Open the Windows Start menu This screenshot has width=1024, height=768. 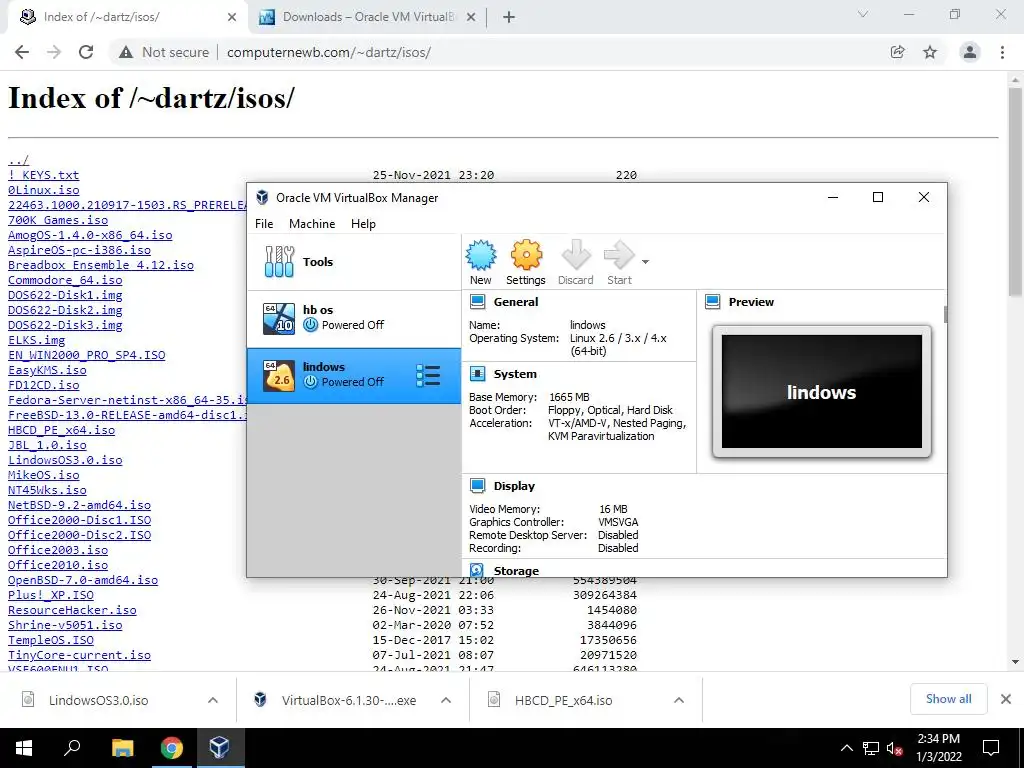coord(24,748)
